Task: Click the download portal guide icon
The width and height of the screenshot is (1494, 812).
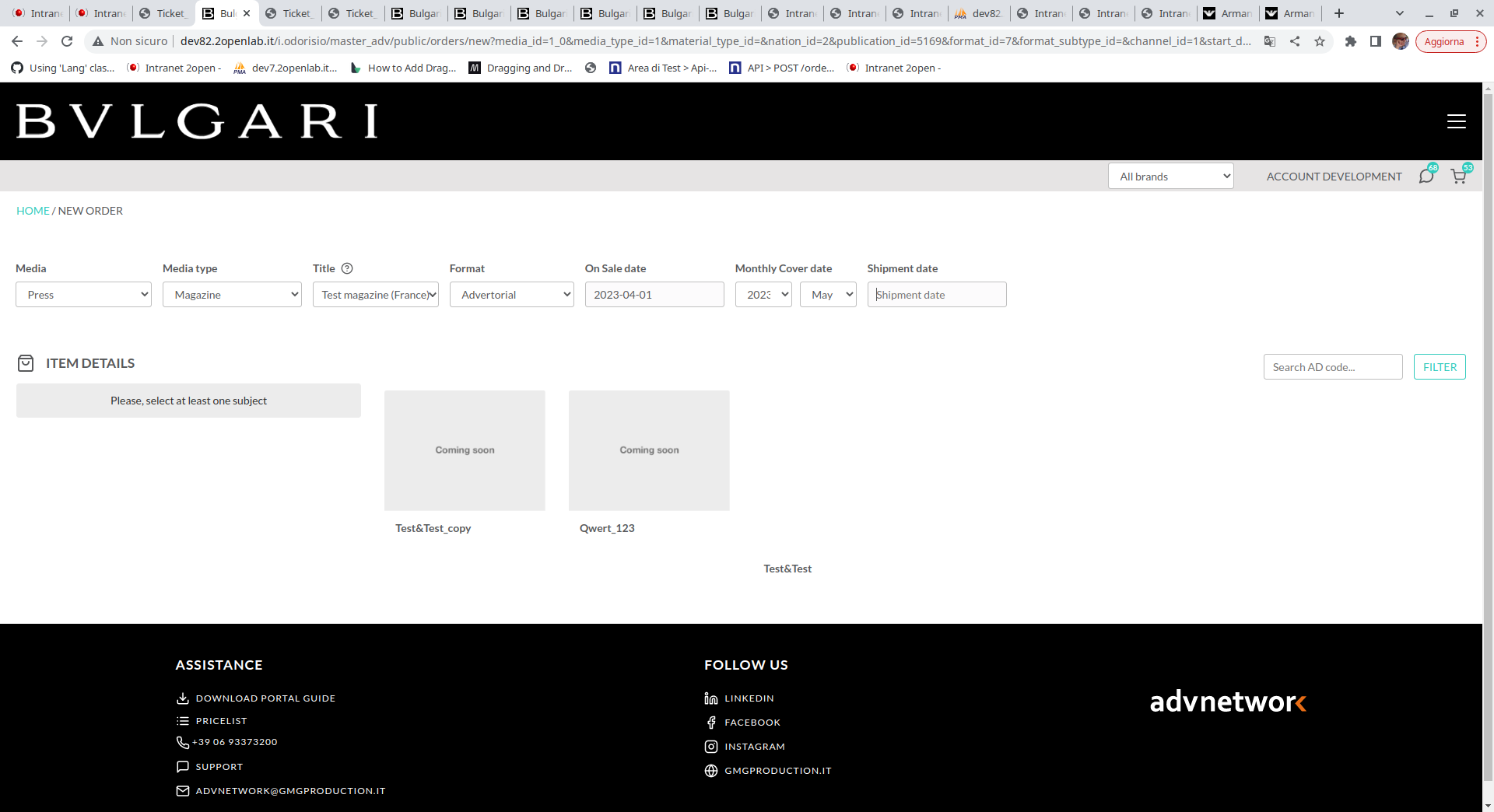Action: tap(183, 698)
